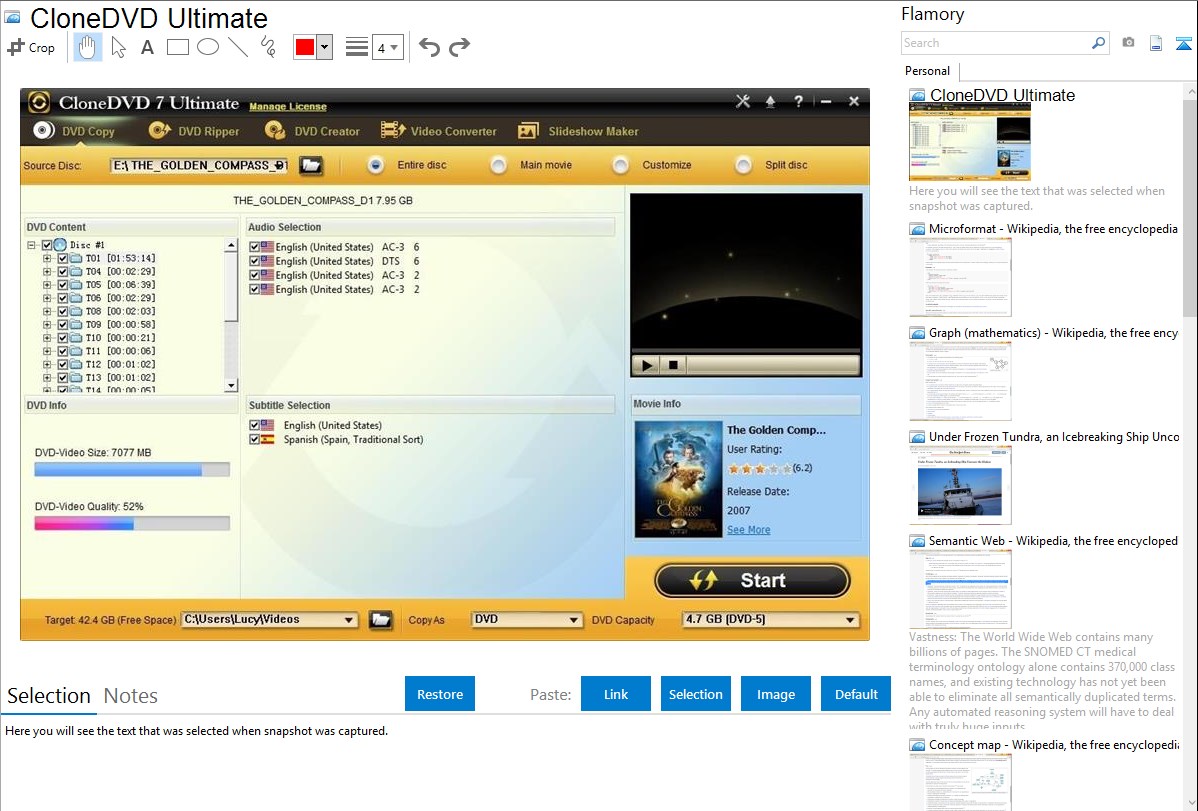
Task: Toggle the English DTS audio checkbox
Action: click(254, 261)
